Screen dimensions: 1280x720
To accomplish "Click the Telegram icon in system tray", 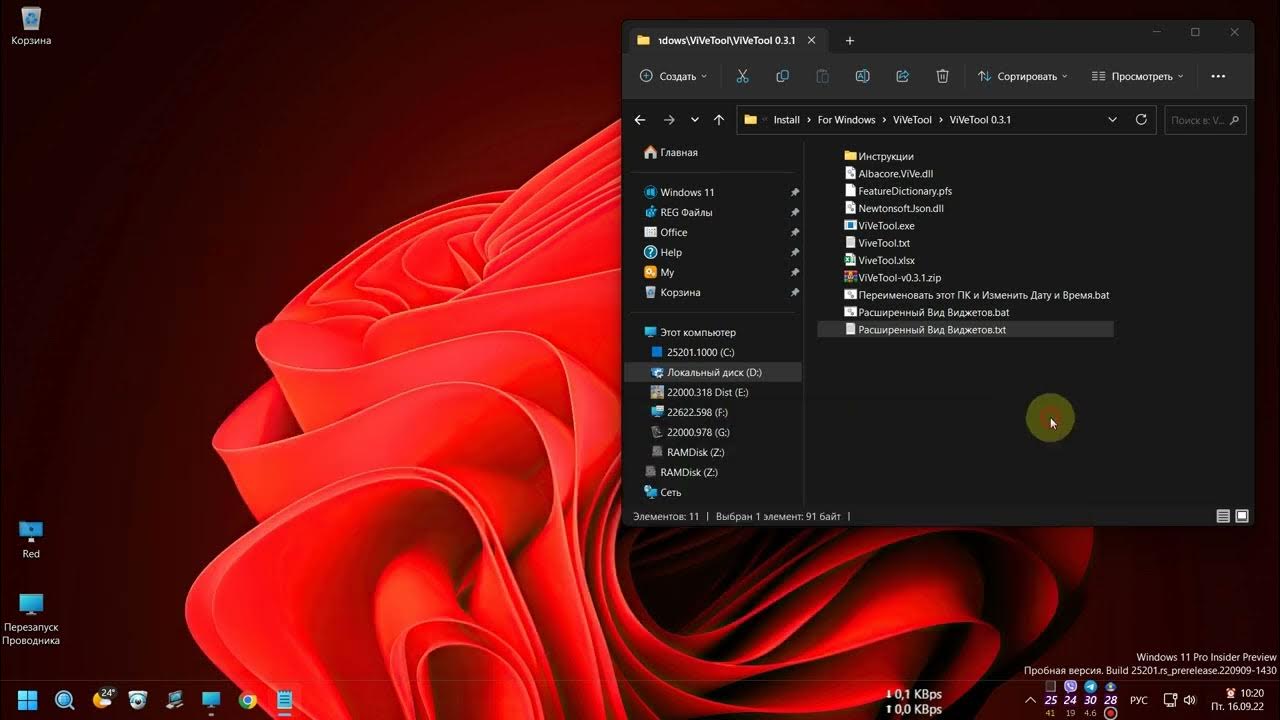I will pos(1090,687).
